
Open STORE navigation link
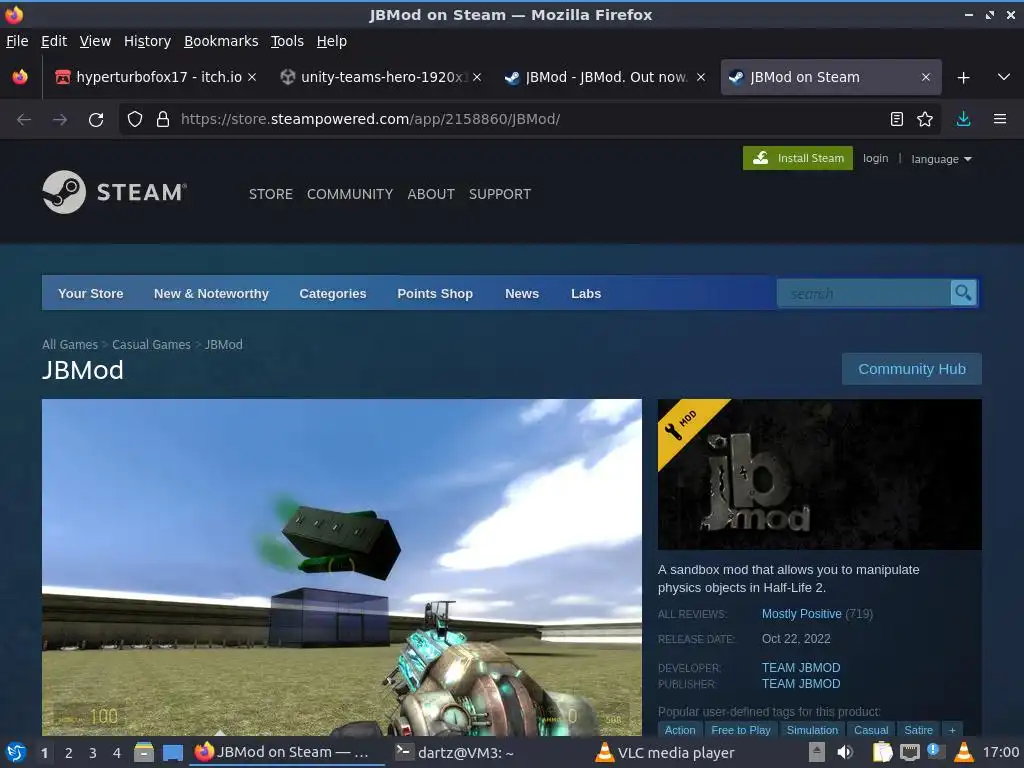pos(270,194)
